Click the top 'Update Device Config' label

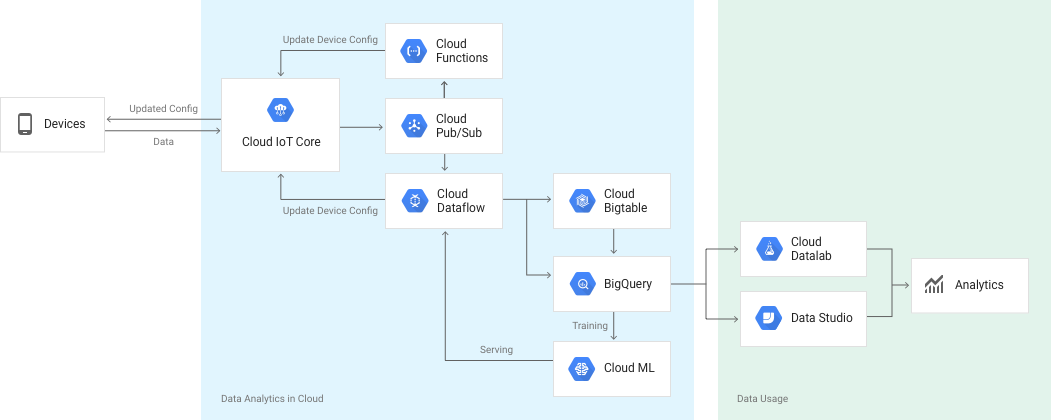[x=330, y=40]
